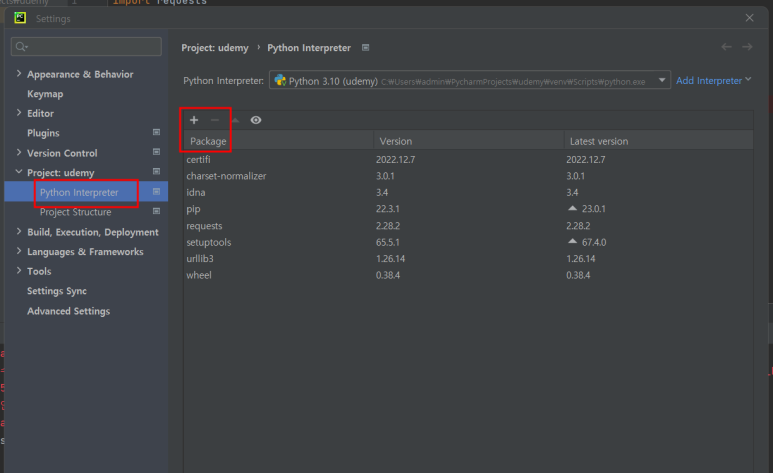Toggle show early releases eye icon

point(256,120)
